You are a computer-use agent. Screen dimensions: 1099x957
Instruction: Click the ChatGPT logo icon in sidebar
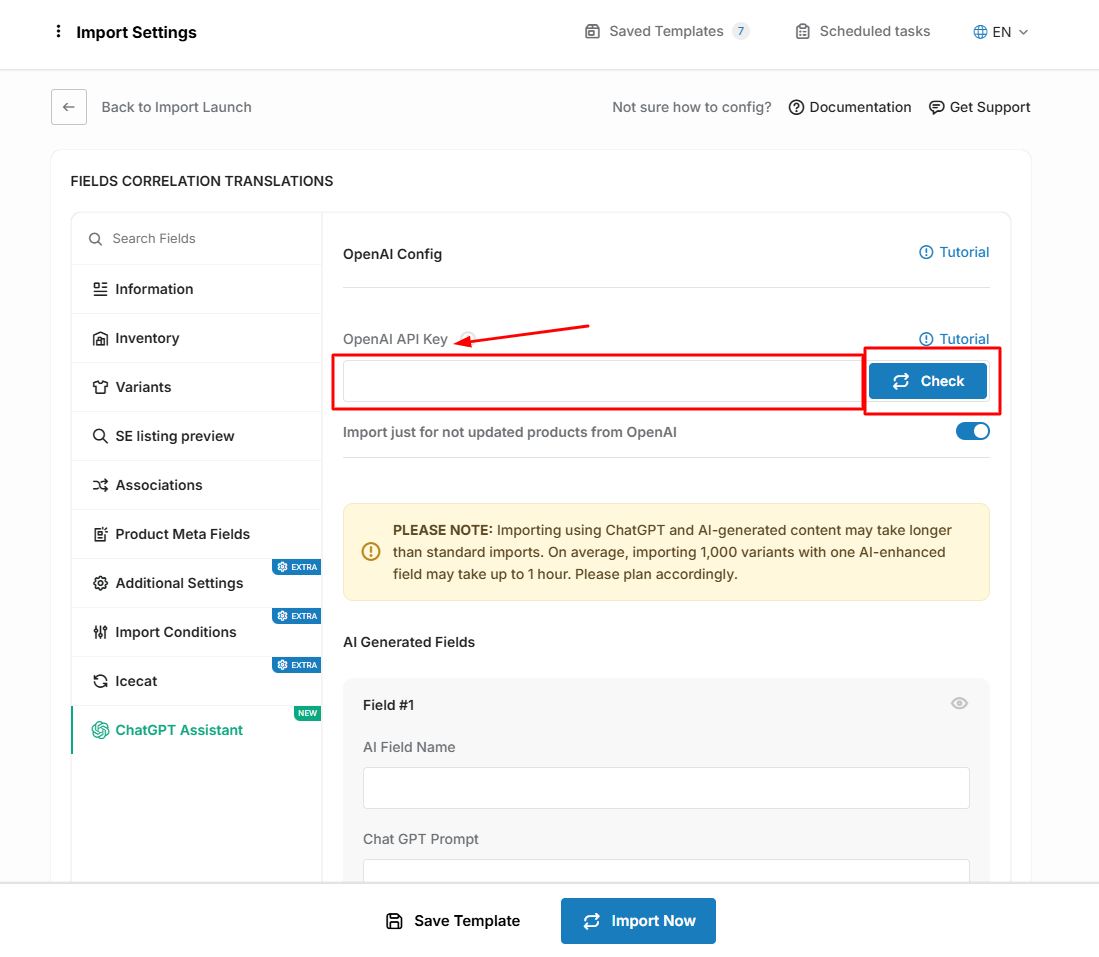[x=100, y=731]
